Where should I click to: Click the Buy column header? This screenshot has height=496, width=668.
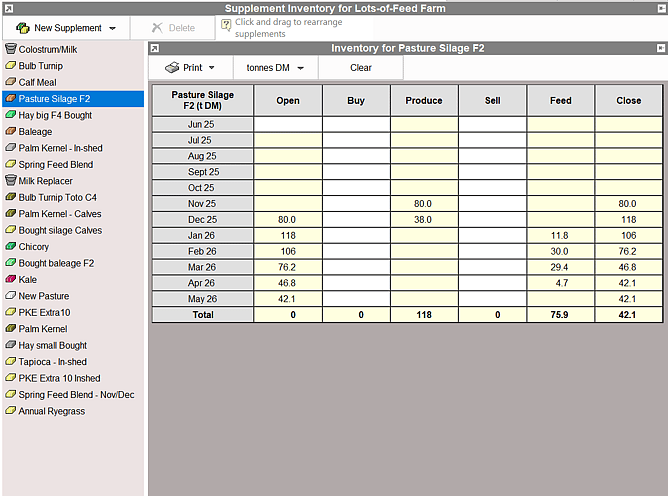point(356,101)
